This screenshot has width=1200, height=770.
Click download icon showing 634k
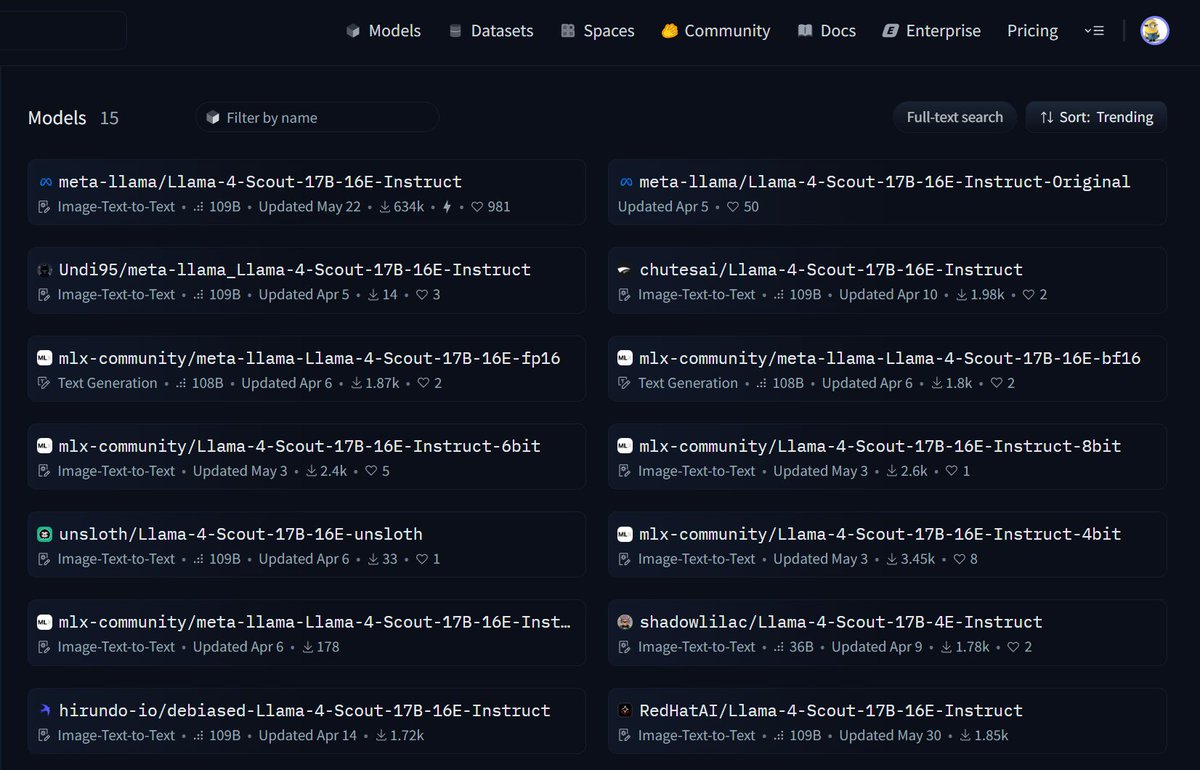(385, 207)
